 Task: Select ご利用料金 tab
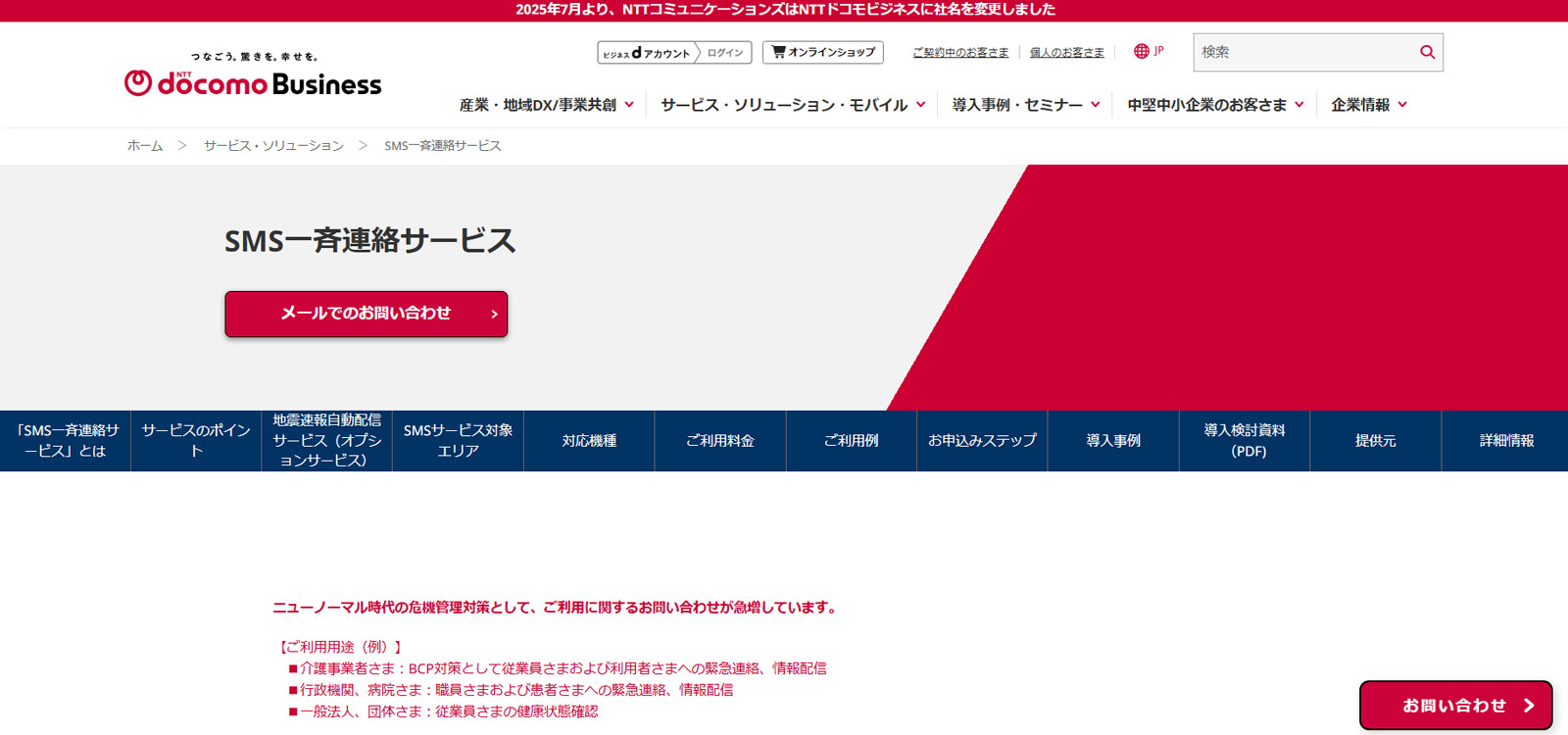[720, 441]
